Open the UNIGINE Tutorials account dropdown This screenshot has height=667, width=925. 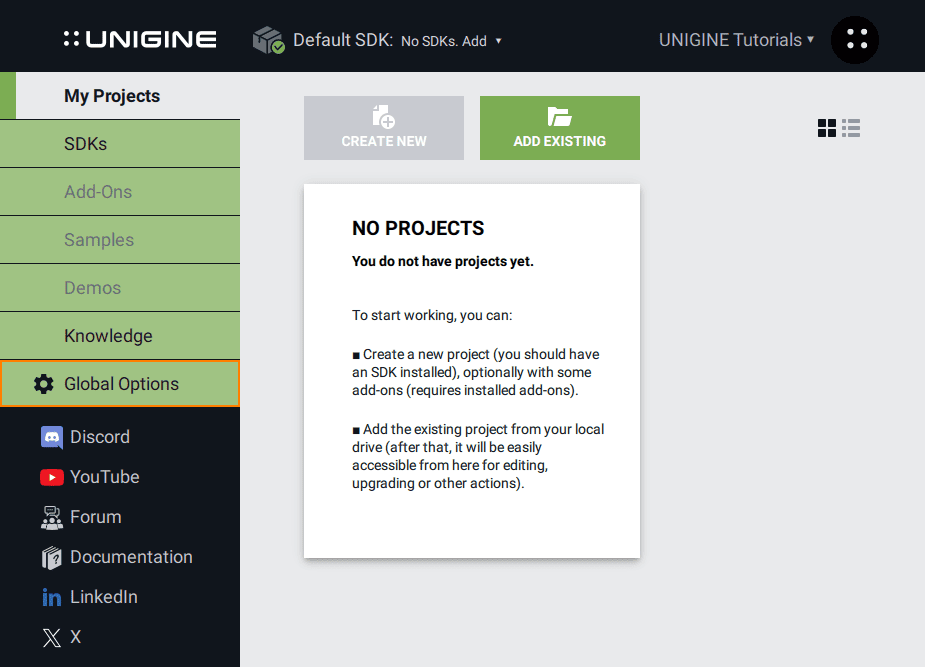click(736, 39)
